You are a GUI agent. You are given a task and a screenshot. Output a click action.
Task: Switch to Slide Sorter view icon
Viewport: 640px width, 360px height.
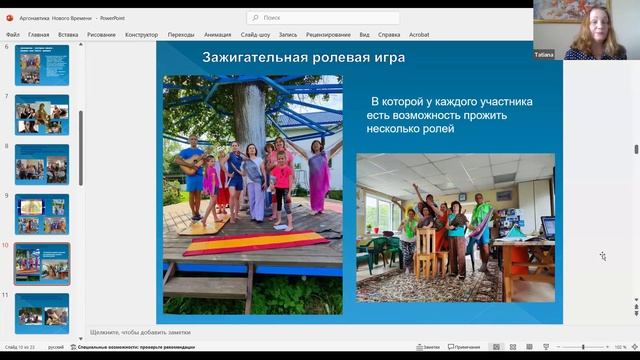coord(513,347)
